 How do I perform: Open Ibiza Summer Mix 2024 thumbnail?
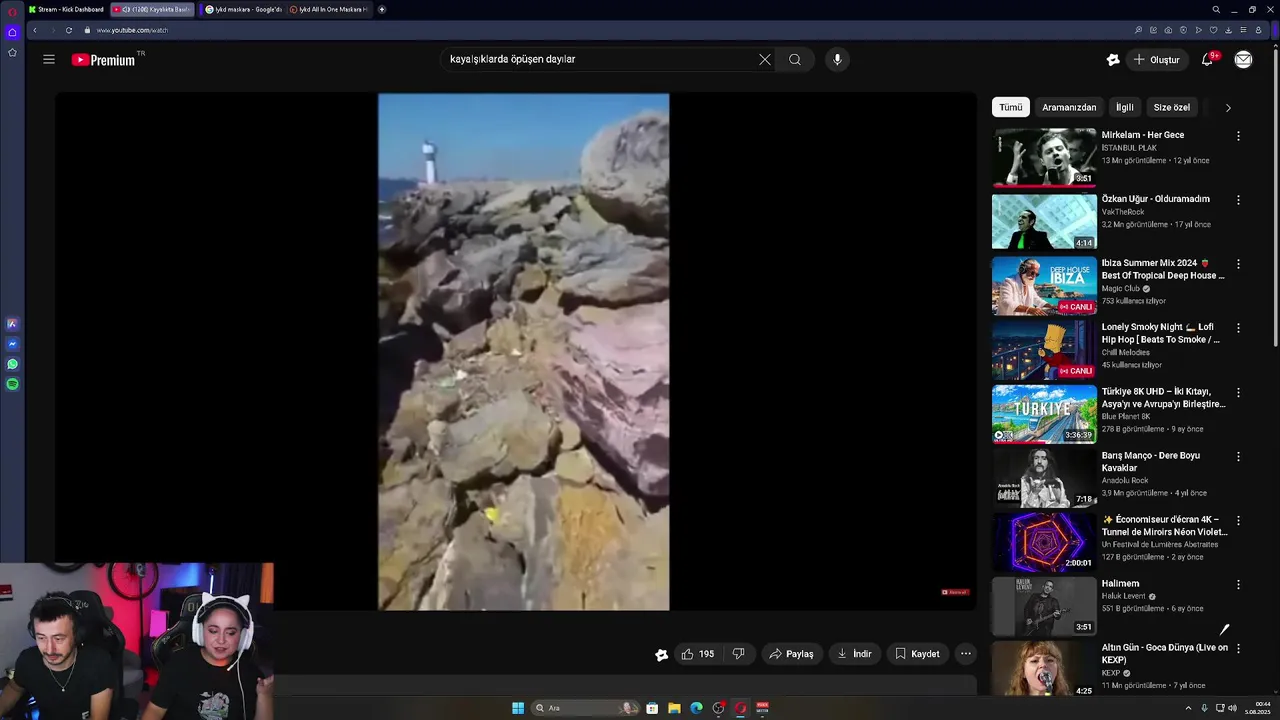tap(1044, 285)
